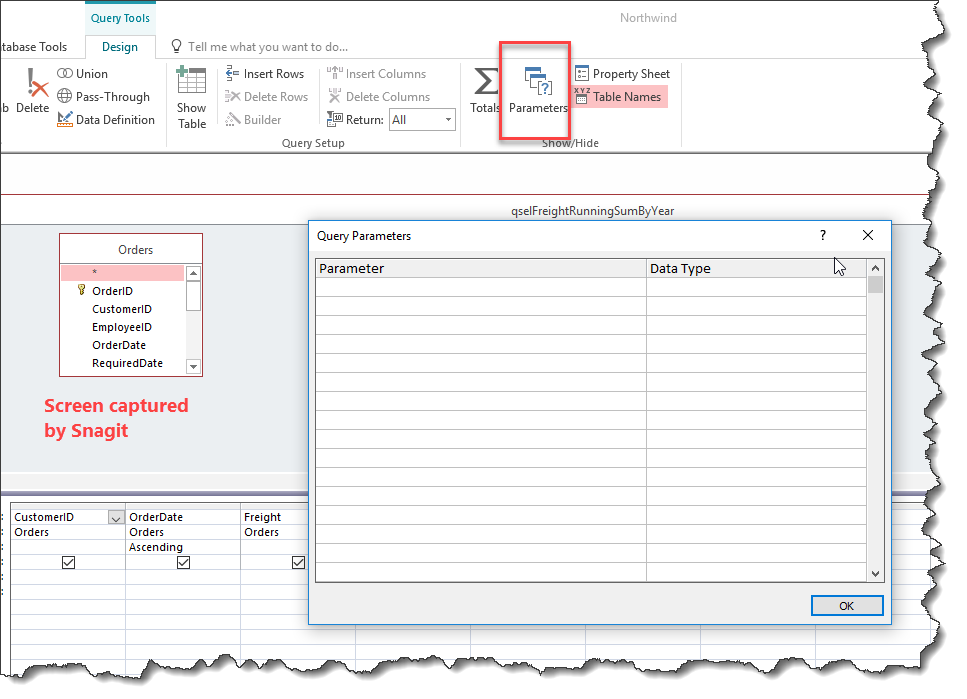Viewport: 967px width, 699px height.
Task: Select OrderDate in the Orders field list
Action: pos(119,345)
